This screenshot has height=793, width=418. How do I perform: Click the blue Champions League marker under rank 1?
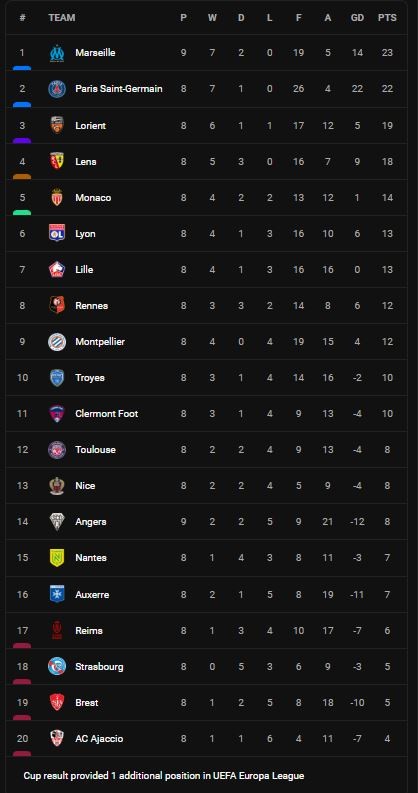click(x=22, y=68)
